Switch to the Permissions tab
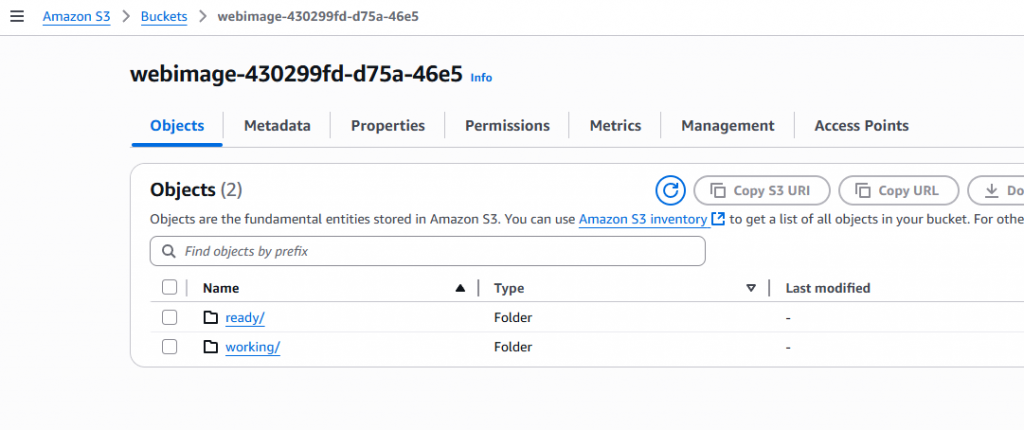The height and width of the screenshot is (430, 1024). point(507,126)
